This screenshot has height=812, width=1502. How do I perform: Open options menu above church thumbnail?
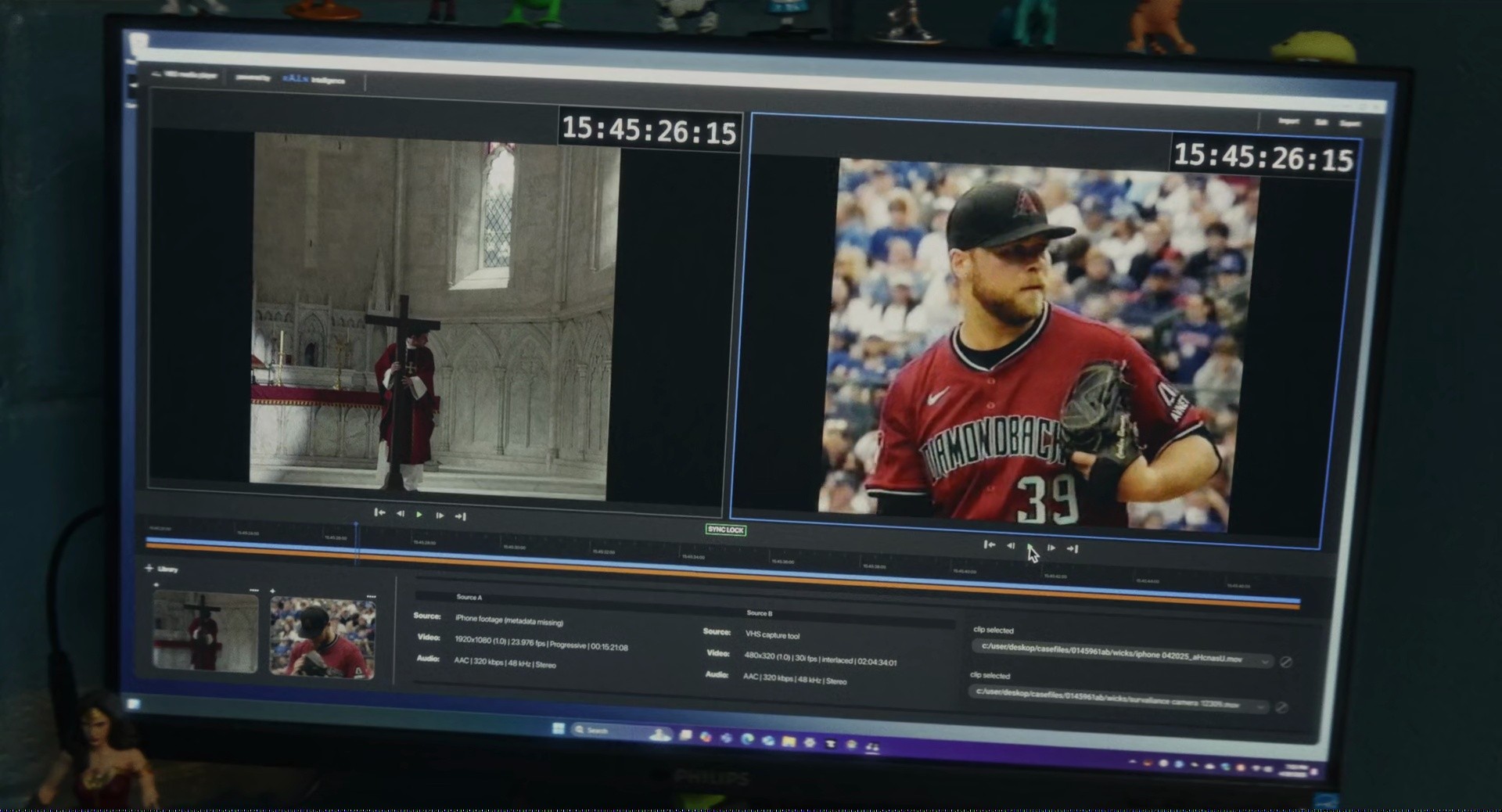click(x=253, y=590)
